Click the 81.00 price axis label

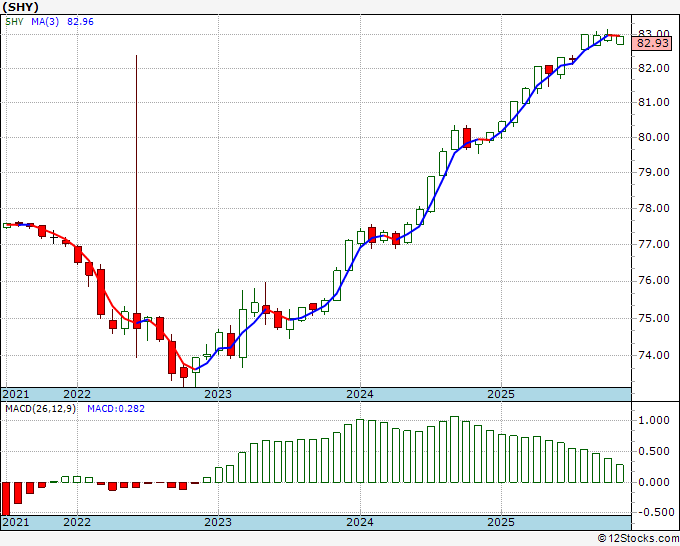pos(654,102)
